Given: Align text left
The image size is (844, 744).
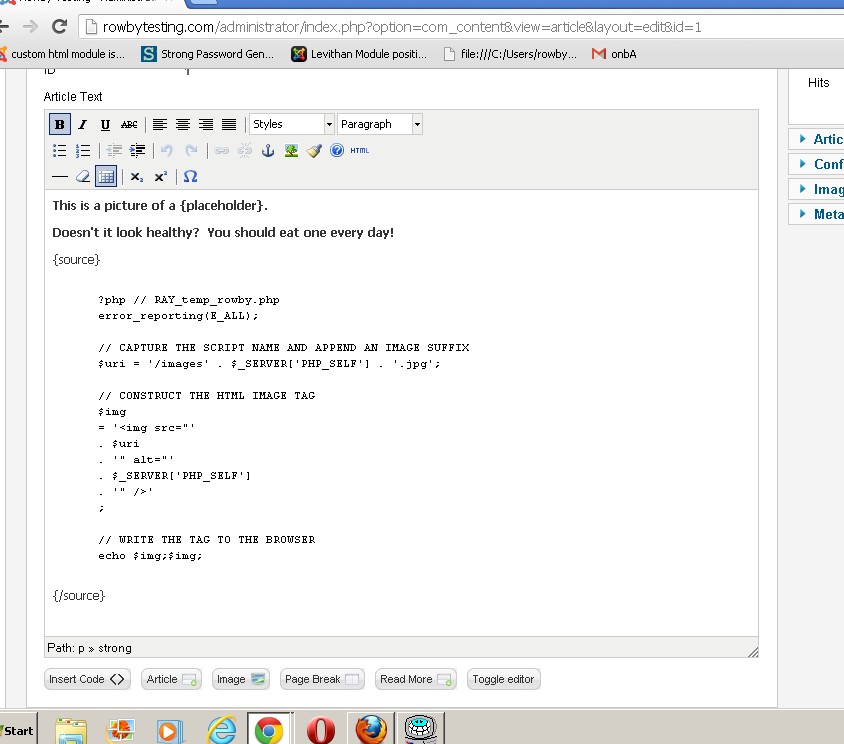Looking at the screenshot, I should point(159,124).
